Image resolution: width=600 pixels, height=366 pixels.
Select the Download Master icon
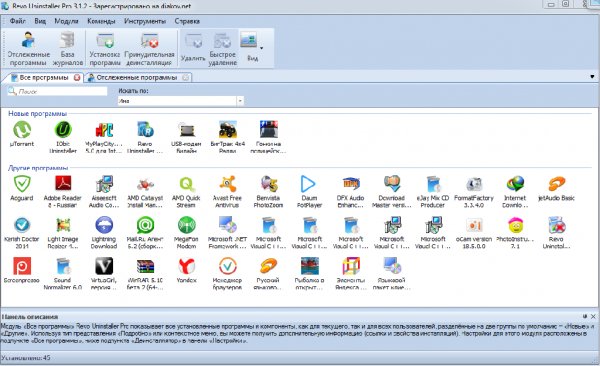point(392,185)
